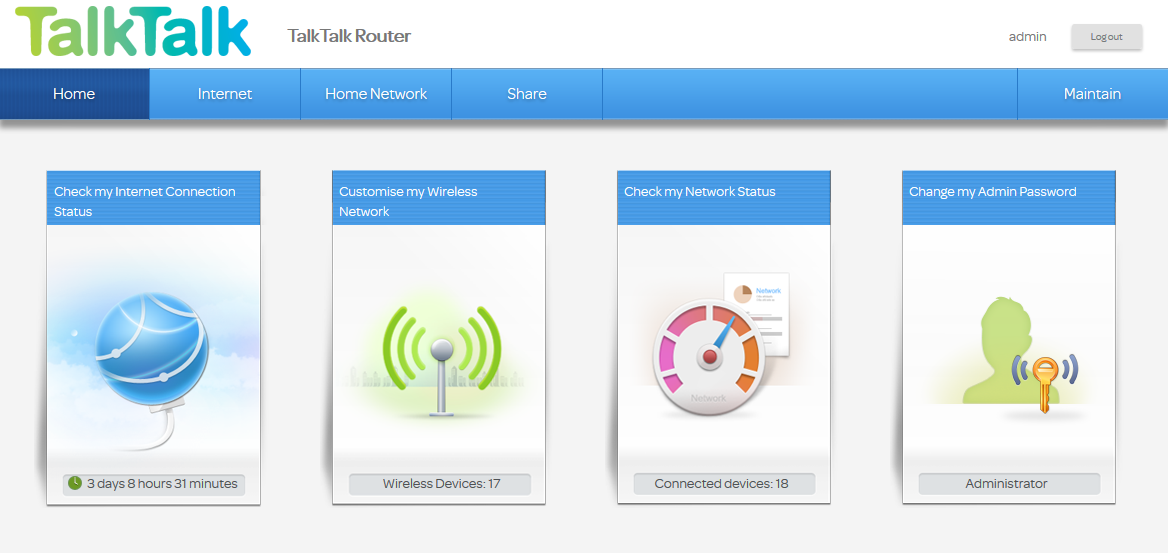Open the network speed gauge icon

(x=719, y=346)
